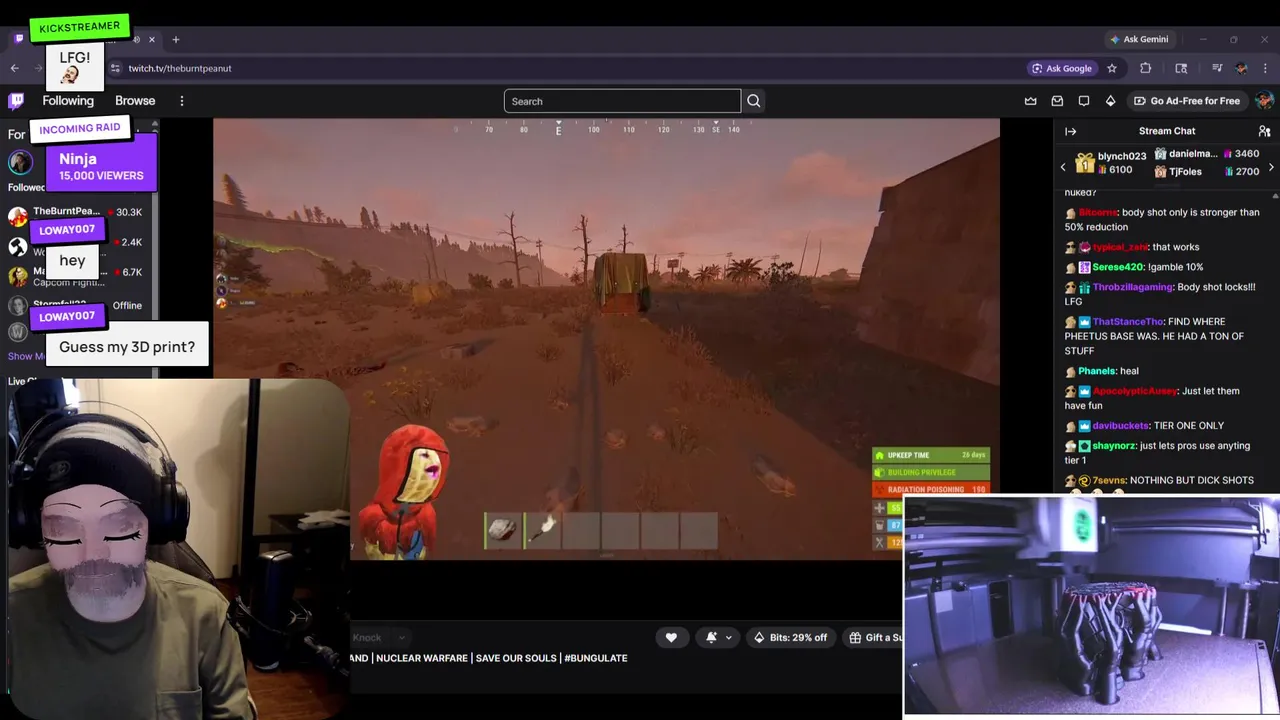Click the Ask Google lens button

click(1062, 68)
